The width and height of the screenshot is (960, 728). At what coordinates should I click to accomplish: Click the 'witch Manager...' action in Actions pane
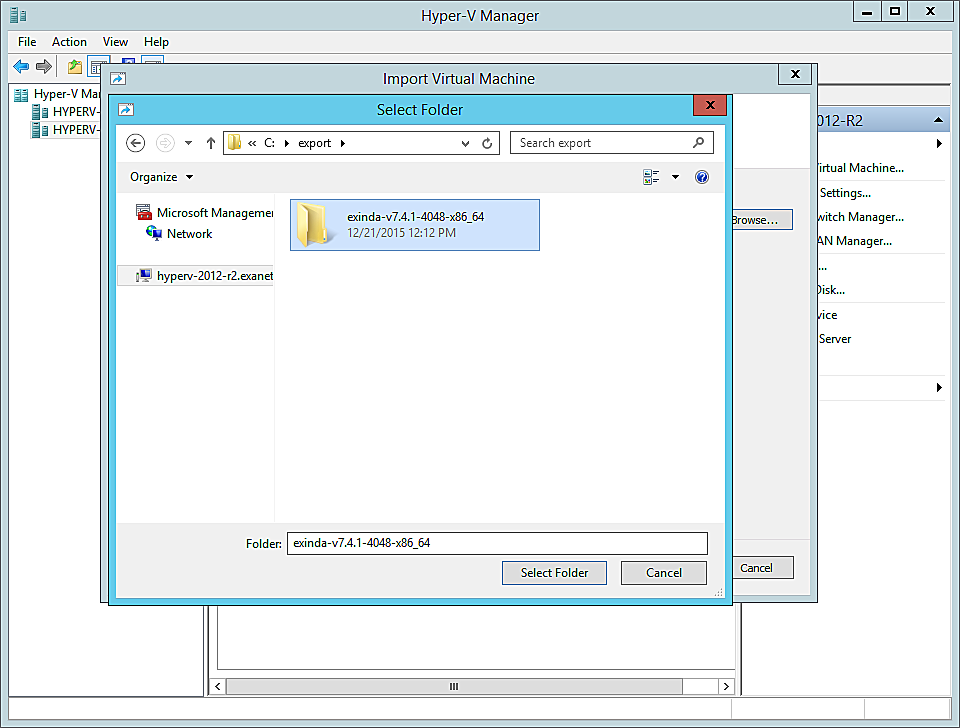coord(860,217)
